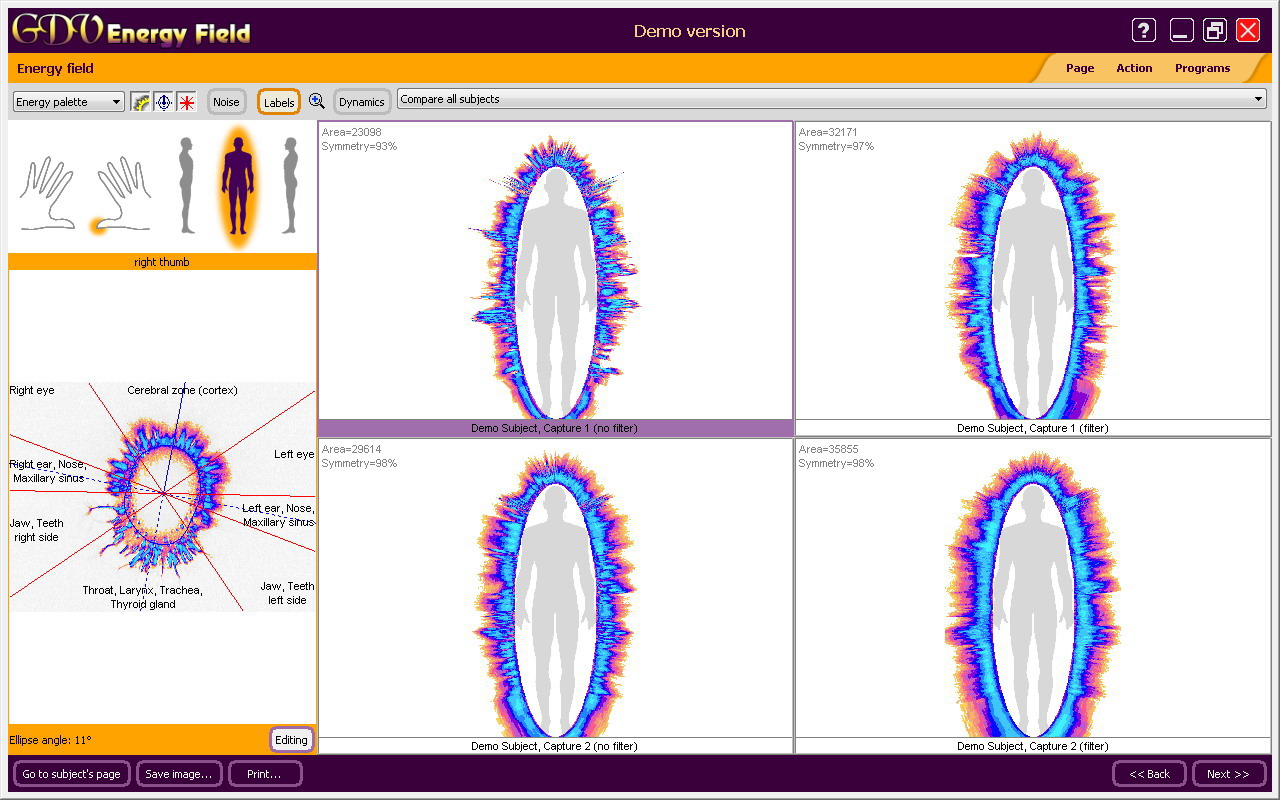Viewport: 1280px width, 800px height.
Task: Click the Area=23098 value text
Action: pos(352,132)
